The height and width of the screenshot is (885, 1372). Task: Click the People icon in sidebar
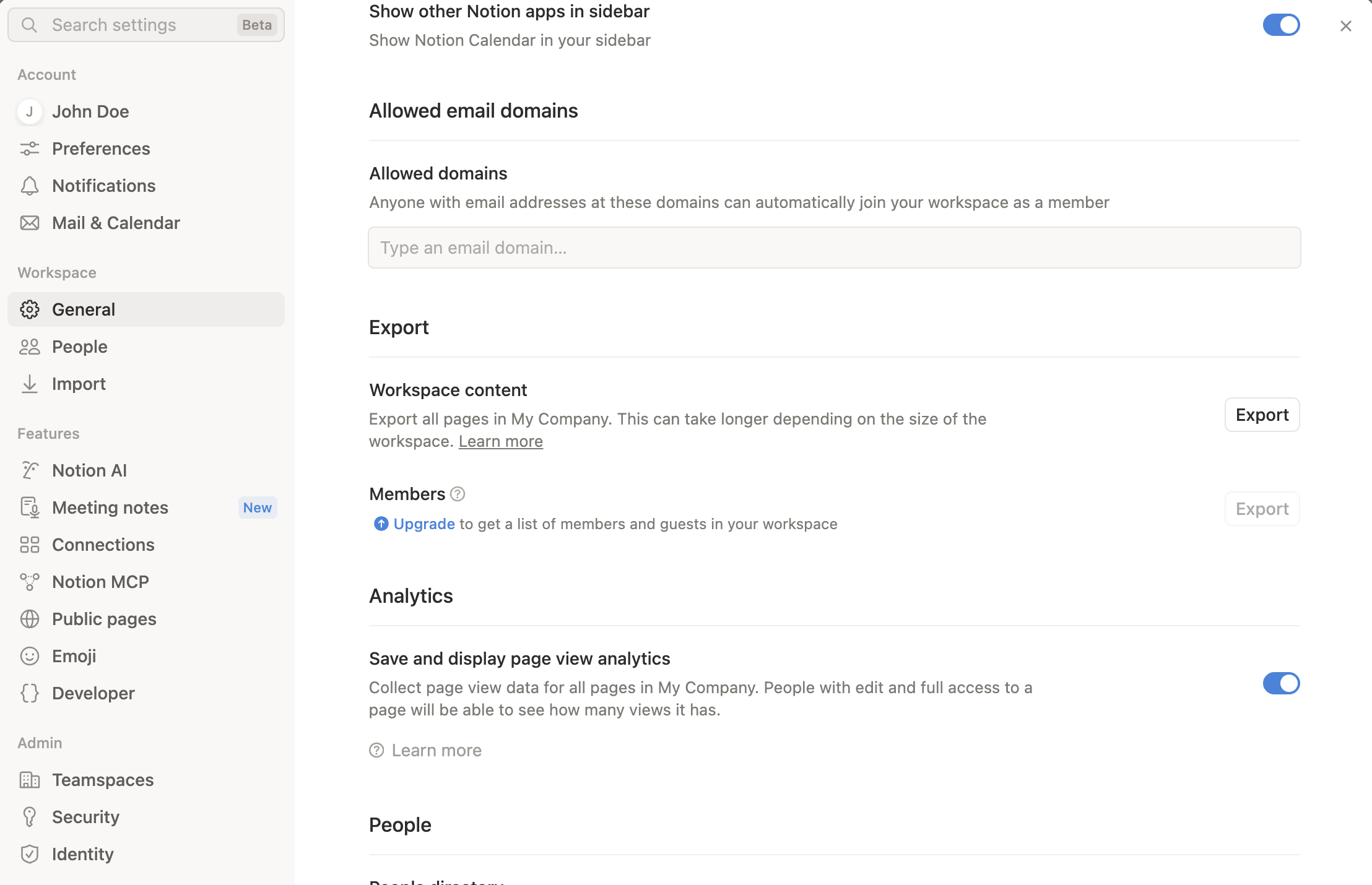[x=30, y=347]
